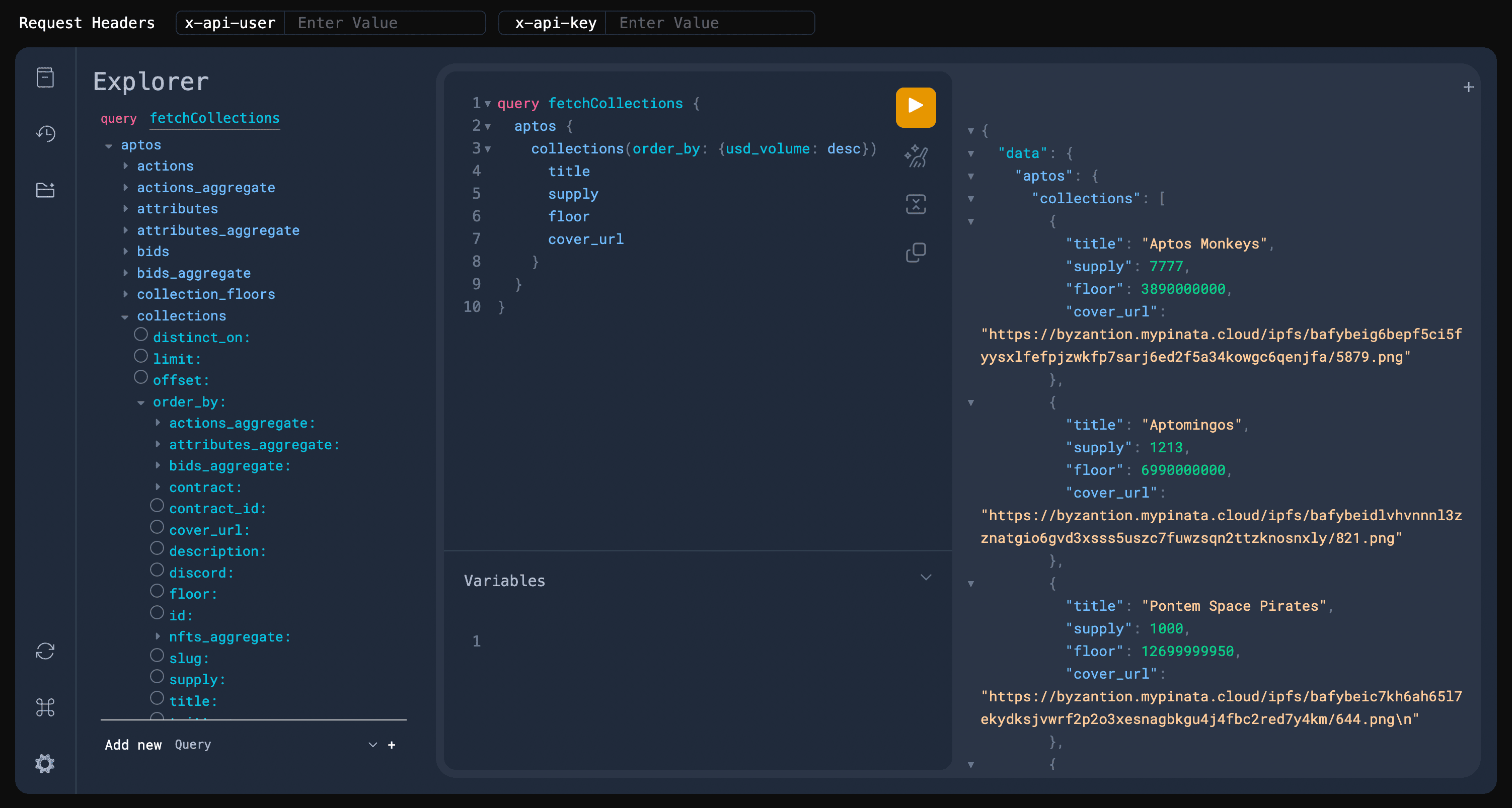Re-fetch the GraphQL schema via refresh icon
This screenshot has width=1512, height=808.
point(45,652)
